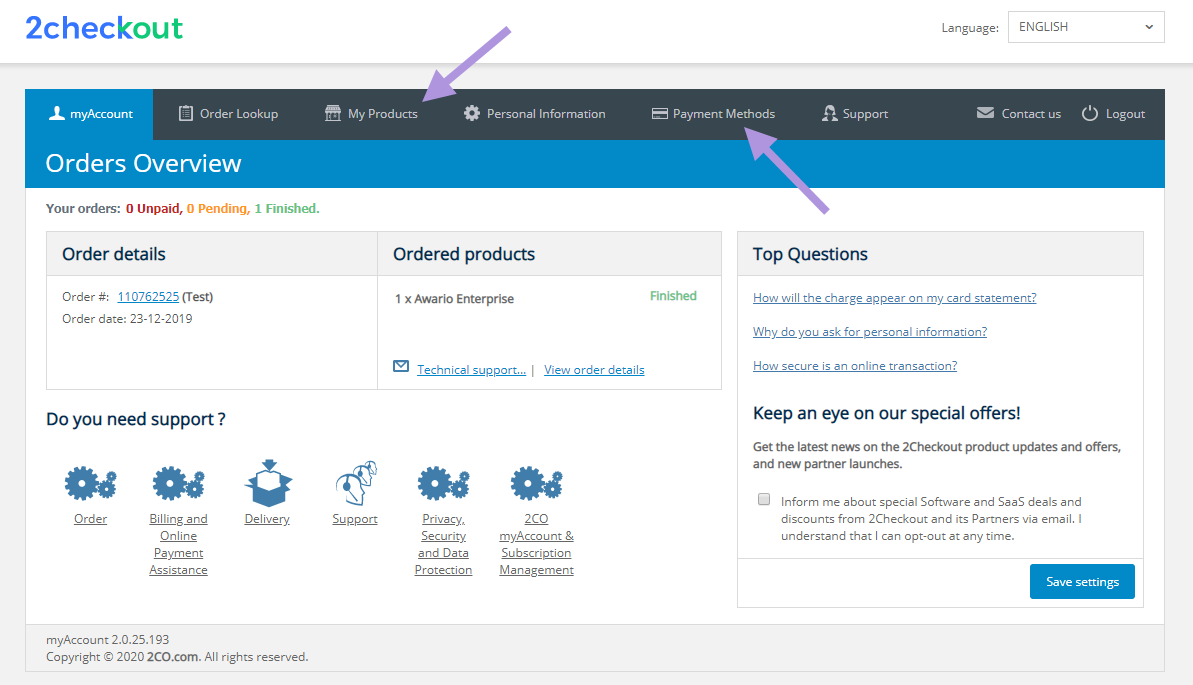The width and height of the screenshot is (1193, 685).
Task: Click the 2CO.com copyright footer text
Action: [173, 657]
